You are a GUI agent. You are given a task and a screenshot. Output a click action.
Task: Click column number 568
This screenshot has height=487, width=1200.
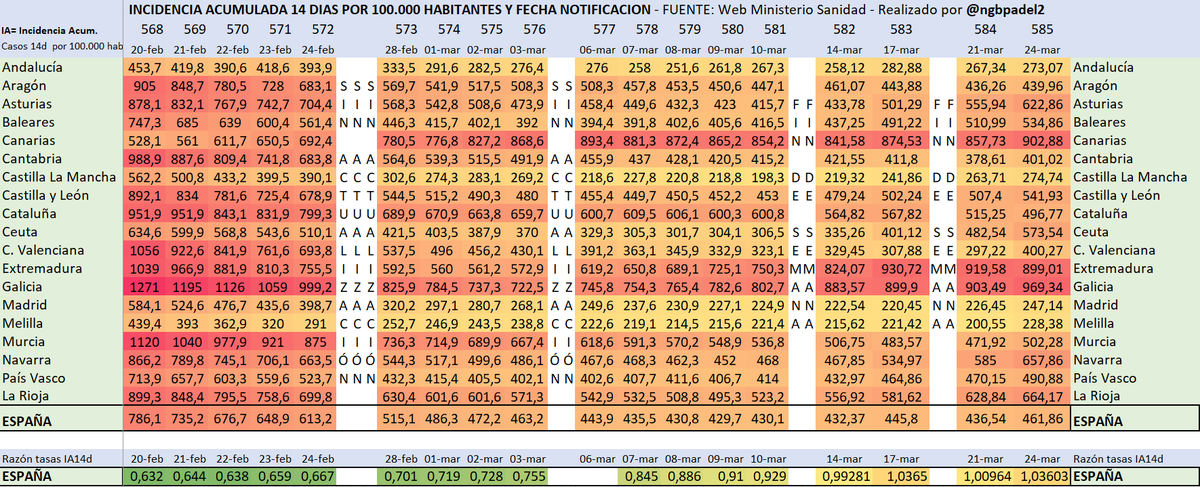[x=152, y=31]
